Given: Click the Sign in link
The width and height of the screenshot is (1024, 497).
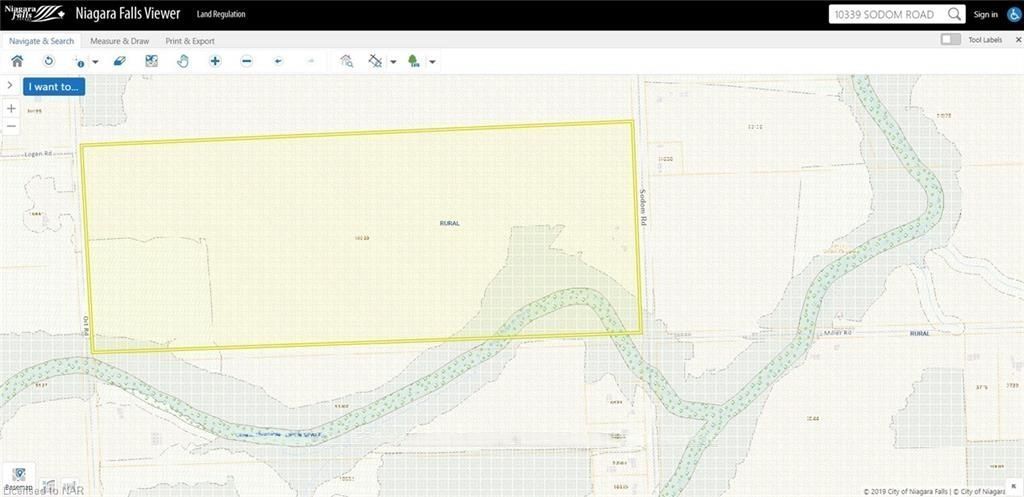Looking at the screenshot, I should click(985, 14).
